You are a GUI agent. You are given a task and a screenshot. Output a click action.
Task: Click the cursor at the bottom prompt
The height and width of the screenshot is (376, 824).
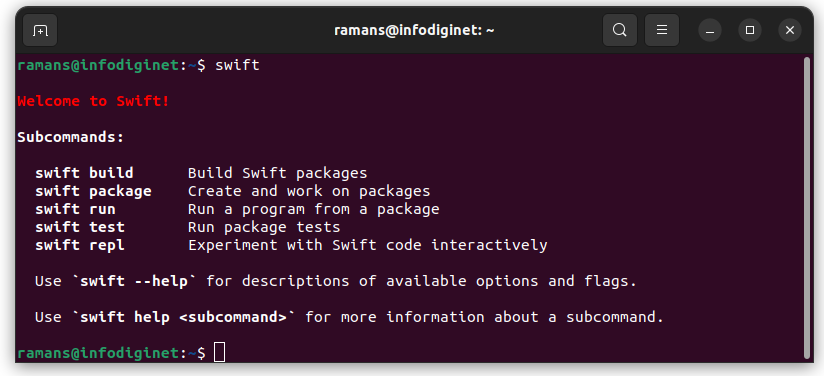220,352
